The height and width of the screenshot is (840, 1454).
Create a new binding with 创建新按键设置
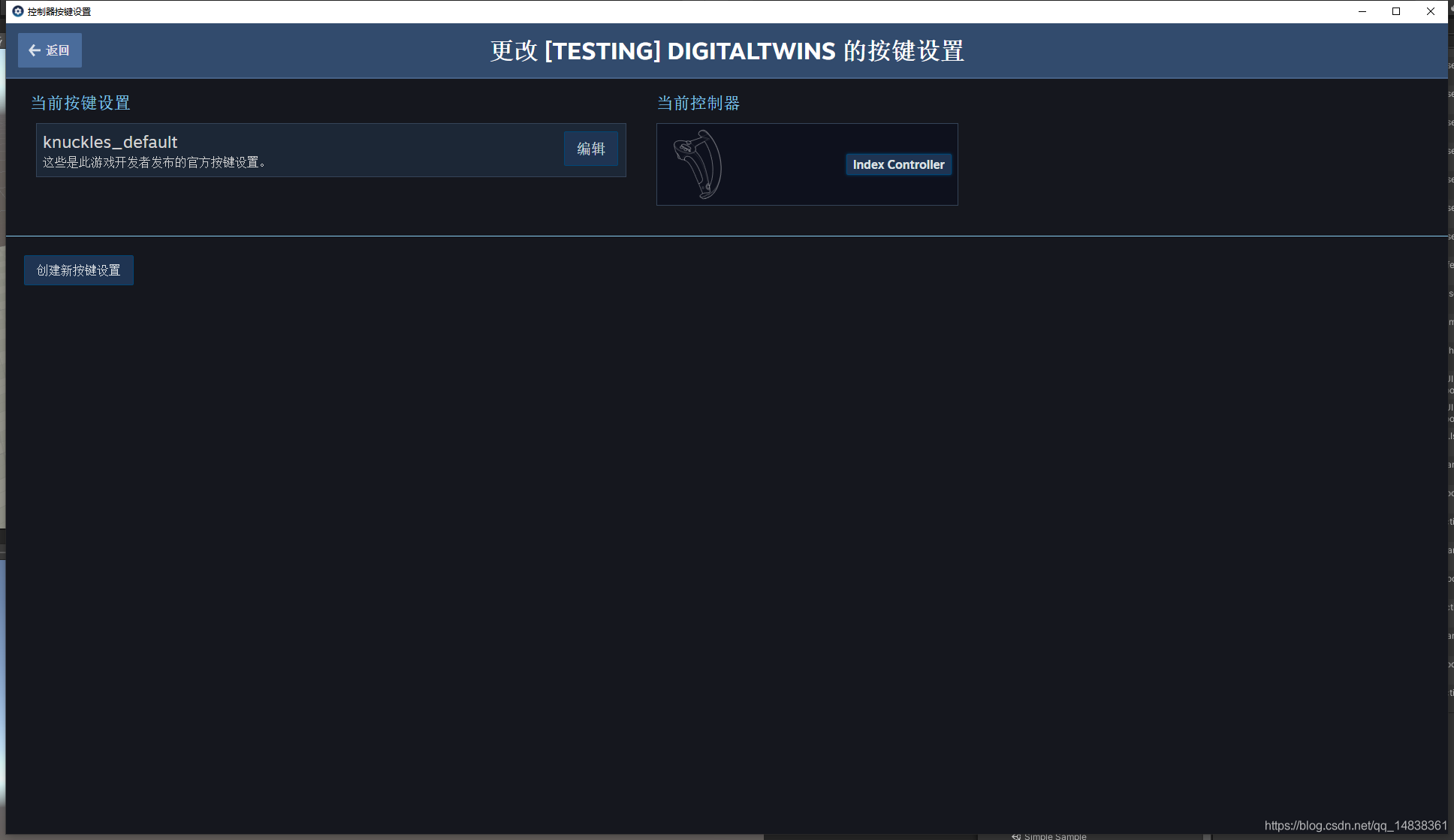point(79,270)
